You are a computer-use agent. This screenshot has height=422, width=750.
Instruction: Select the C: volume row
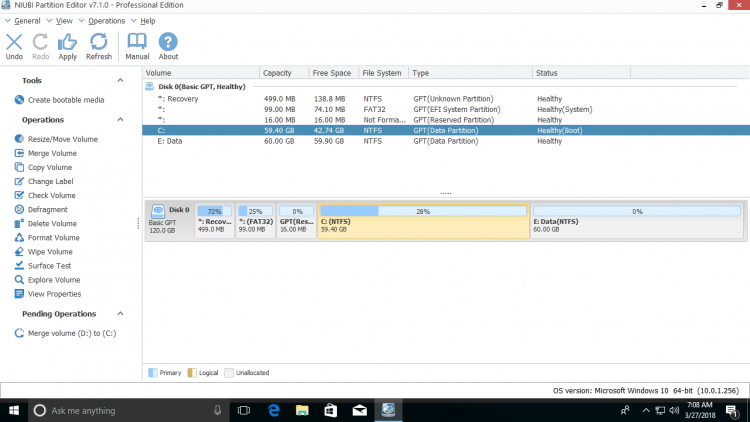[x=446, y=131]
